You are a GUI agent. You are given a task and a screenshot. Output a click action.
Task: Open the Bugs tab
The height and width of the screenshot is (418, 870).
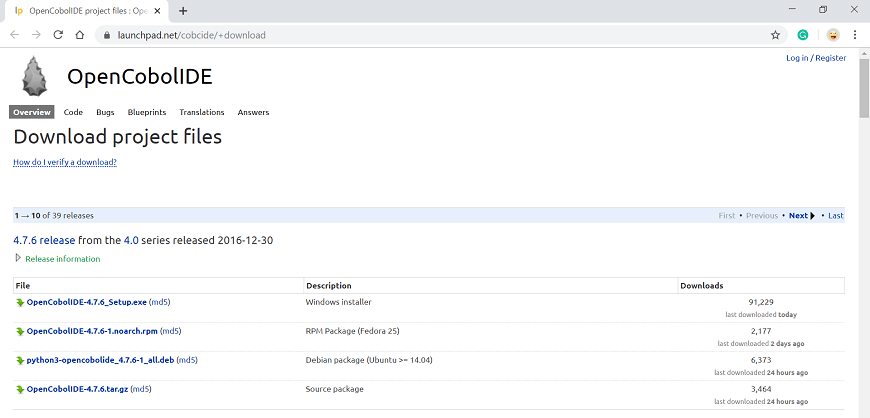(x=105, y=112)
